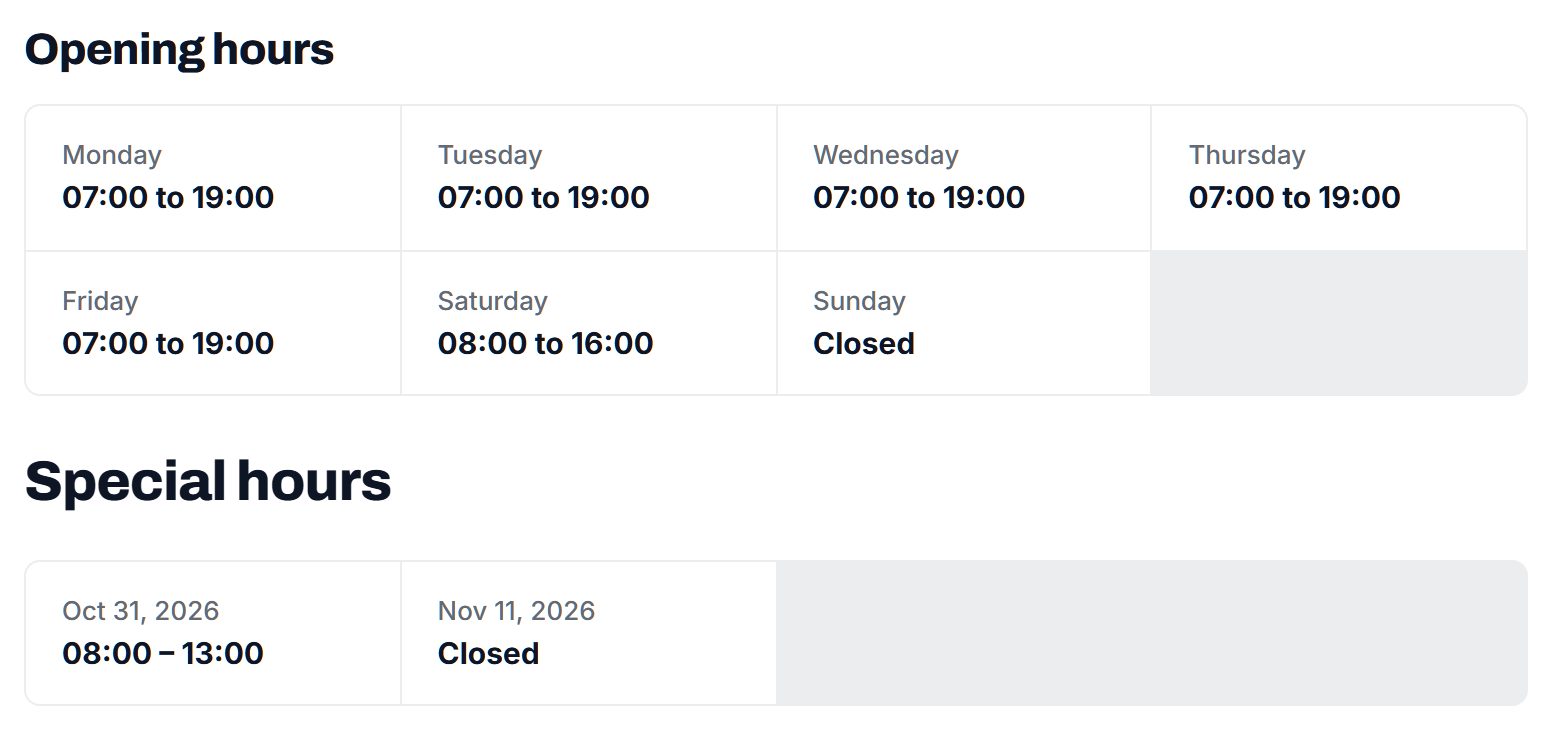The width and height of the screenshot is (1552, 730).
Task: Click the Wednesday 07:00 to 19:00 time
Action: pos(919,197)
